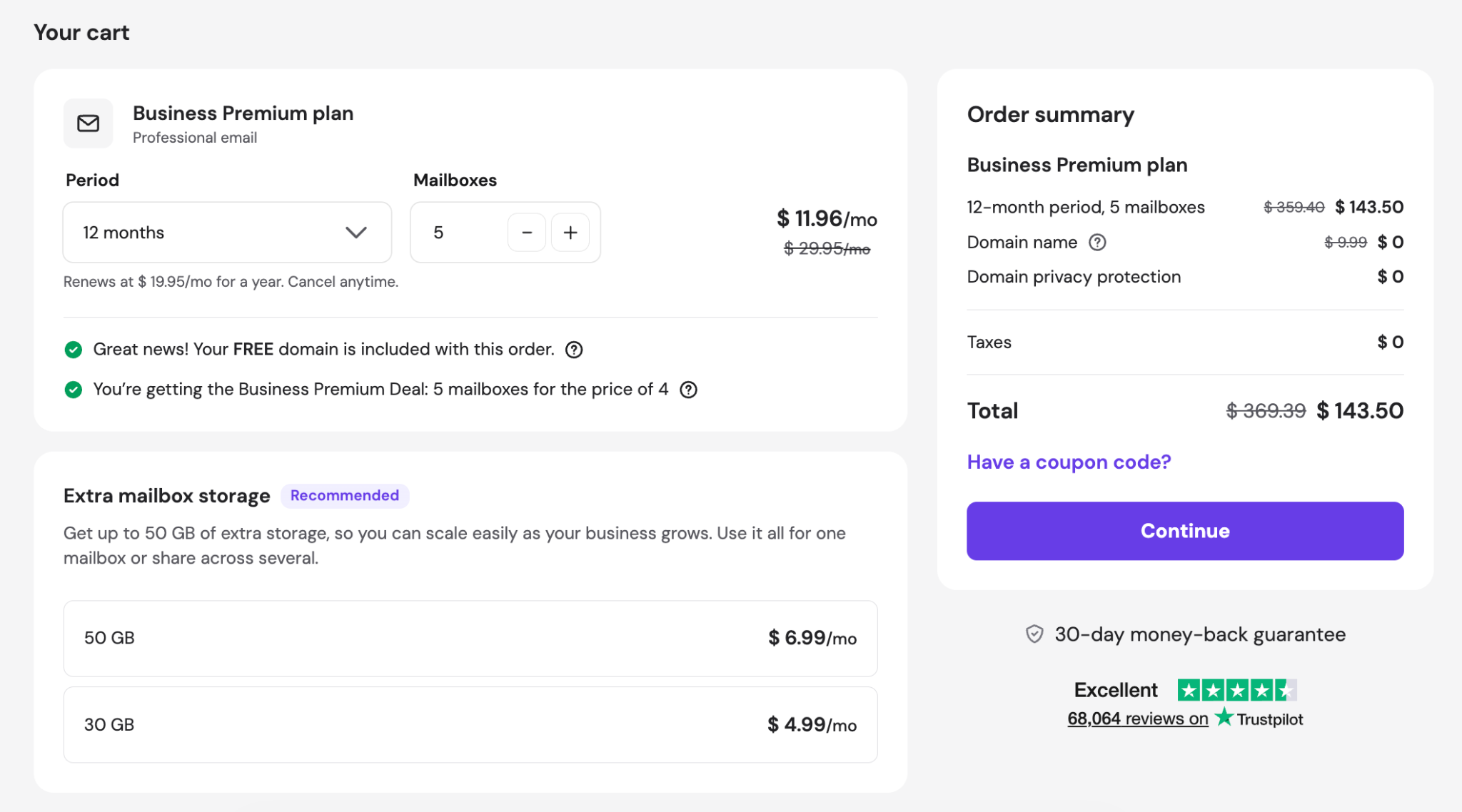Click the Your cart heading
The height and width of the screenshot is (812, 1462).
(81, 33)
